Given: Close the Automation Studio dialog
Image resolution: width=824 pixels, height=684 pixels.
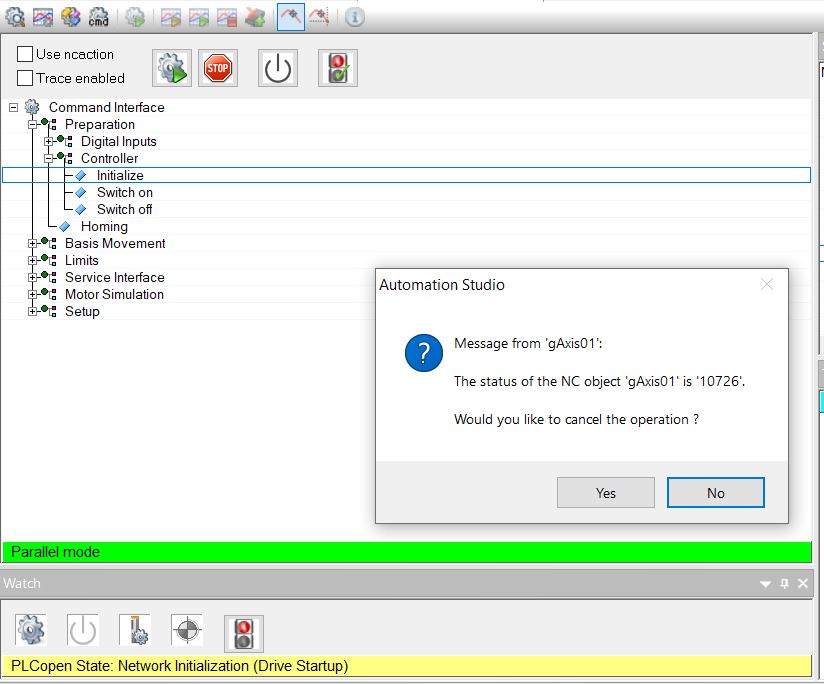Looking at the screenshot, I should [767, 284].
